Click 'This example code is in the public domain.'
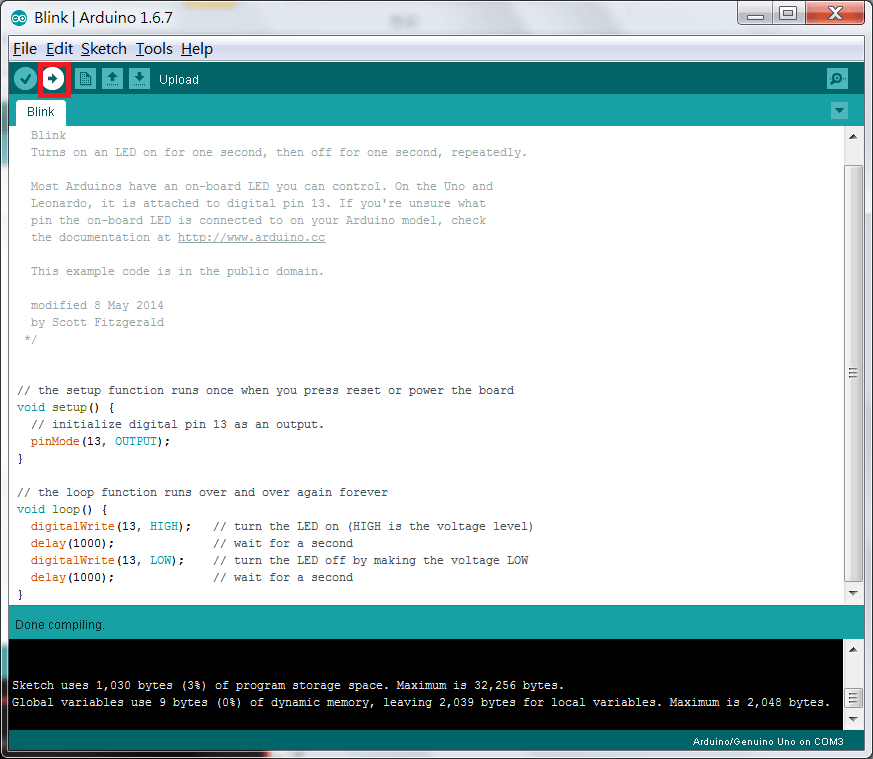The width and height of the screenshot is (873, 759). 177,272
